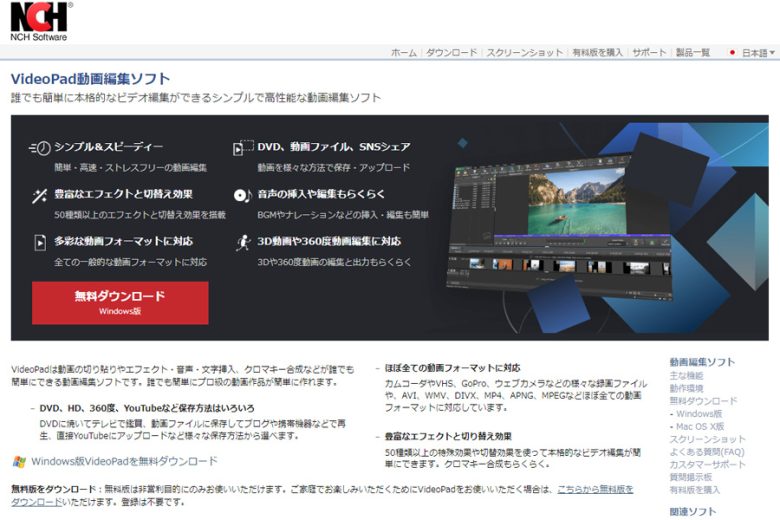Click sidebar 質問掲示板 link
The height and width of the screenshot is (520, 780).
(x=690, y=478)
